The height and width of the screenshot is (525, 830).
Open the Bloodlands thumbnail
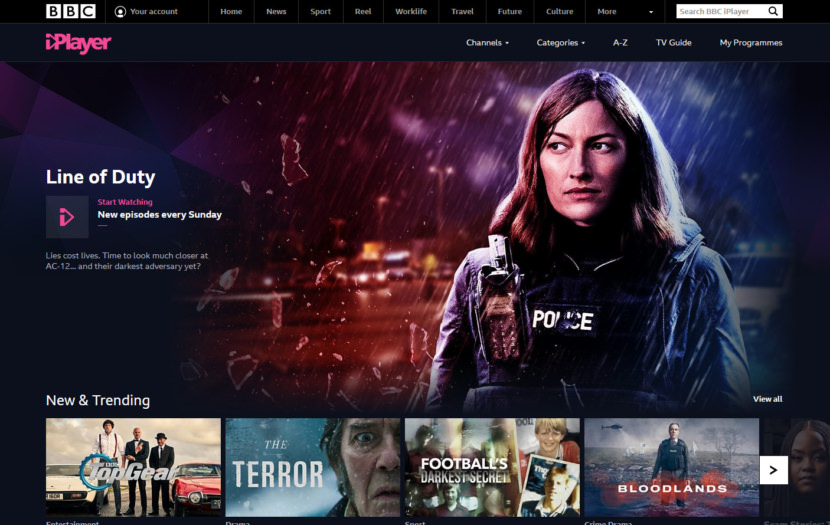(672, 467)
